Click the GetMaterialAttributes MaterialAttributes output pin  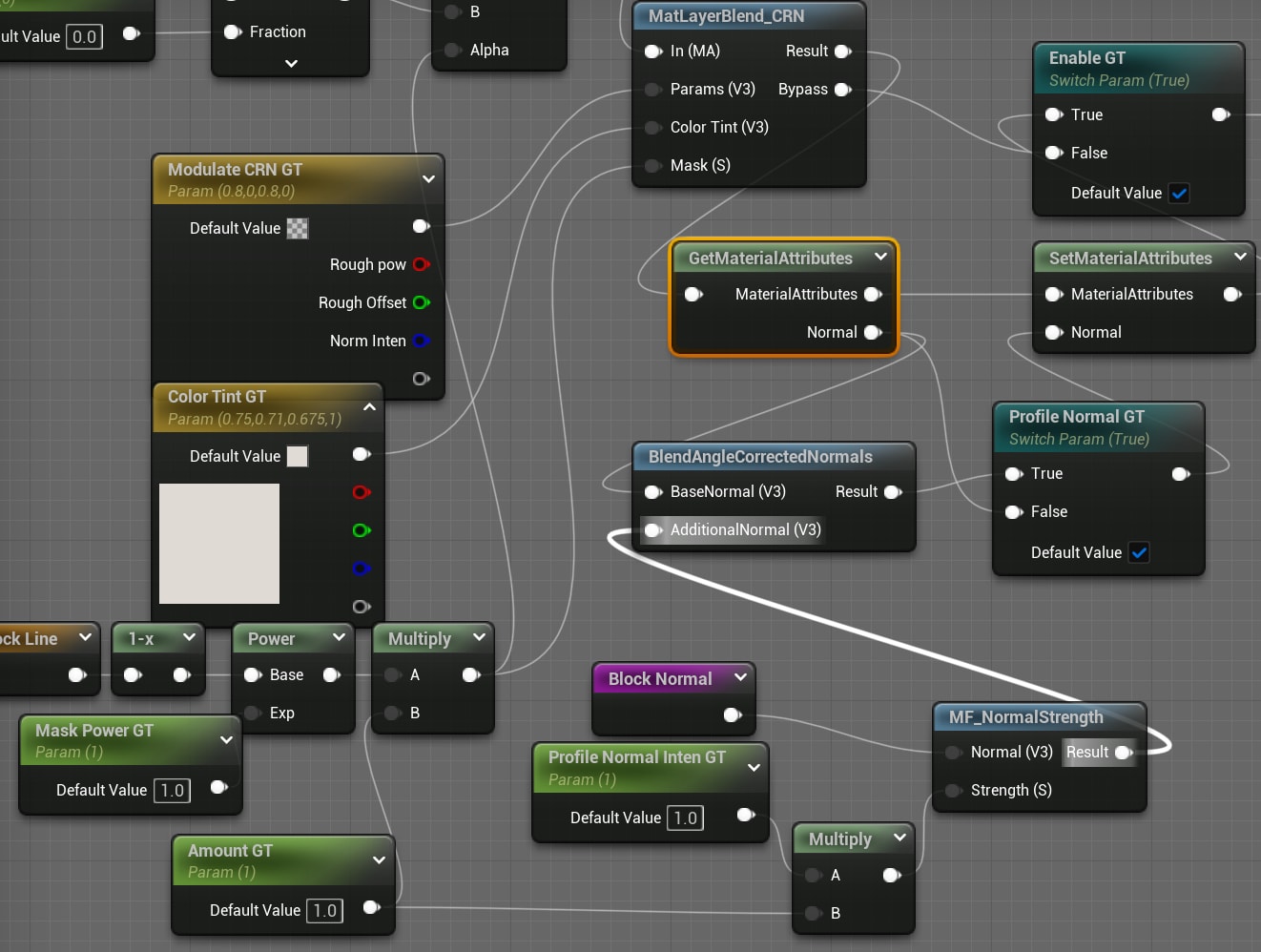pos(873,295)
